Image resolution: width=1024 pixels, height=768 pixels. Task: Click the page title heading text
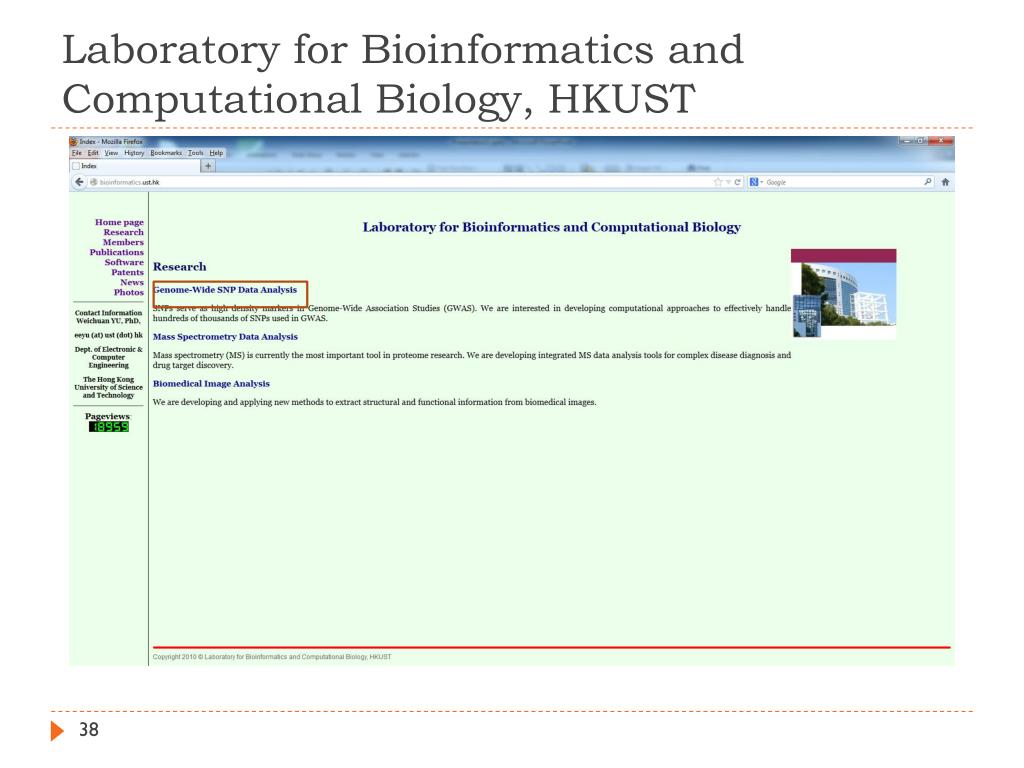[552, 227]
